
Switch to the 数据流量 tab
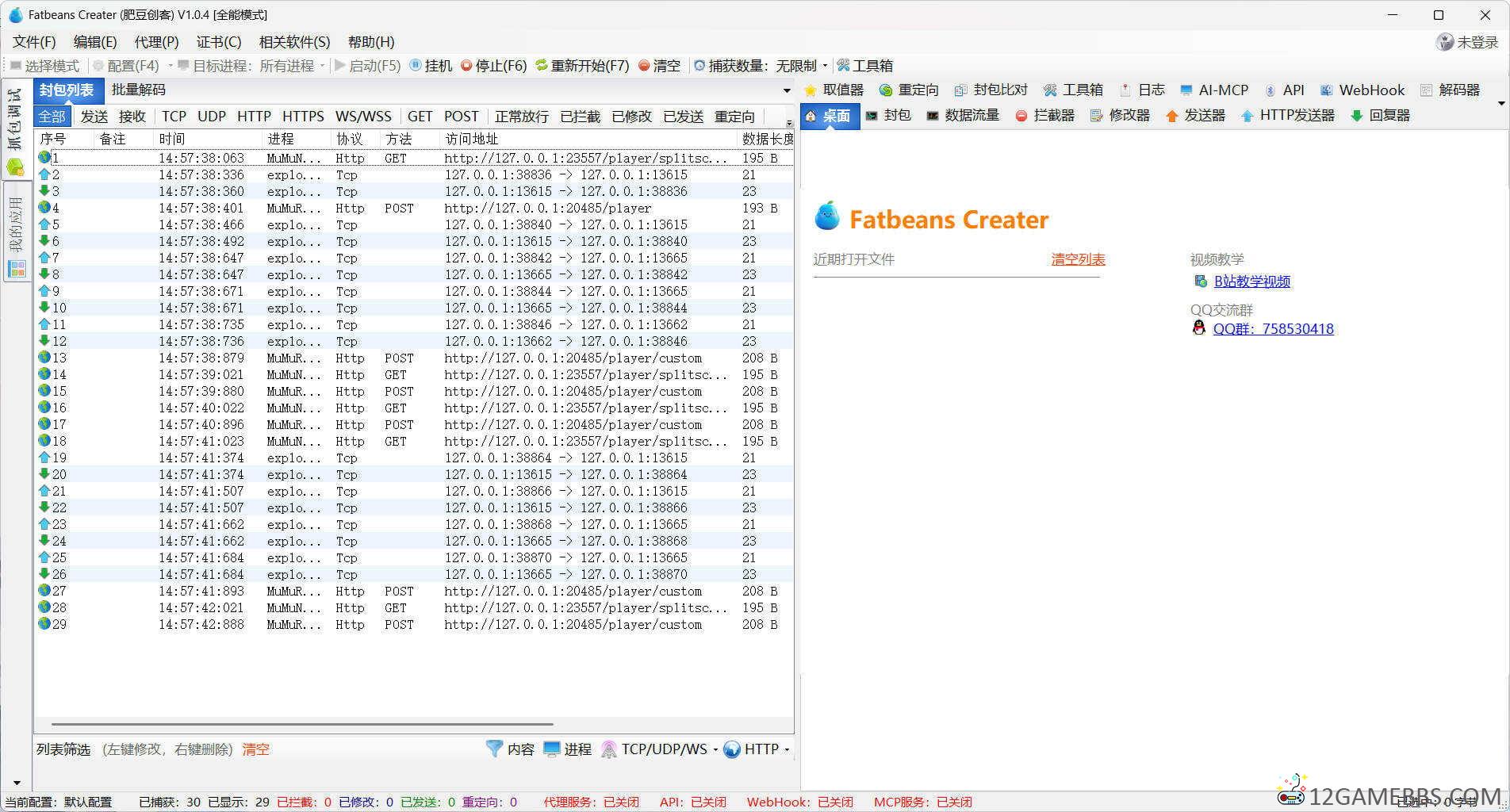pyautogui.click(x=963, y=116)
